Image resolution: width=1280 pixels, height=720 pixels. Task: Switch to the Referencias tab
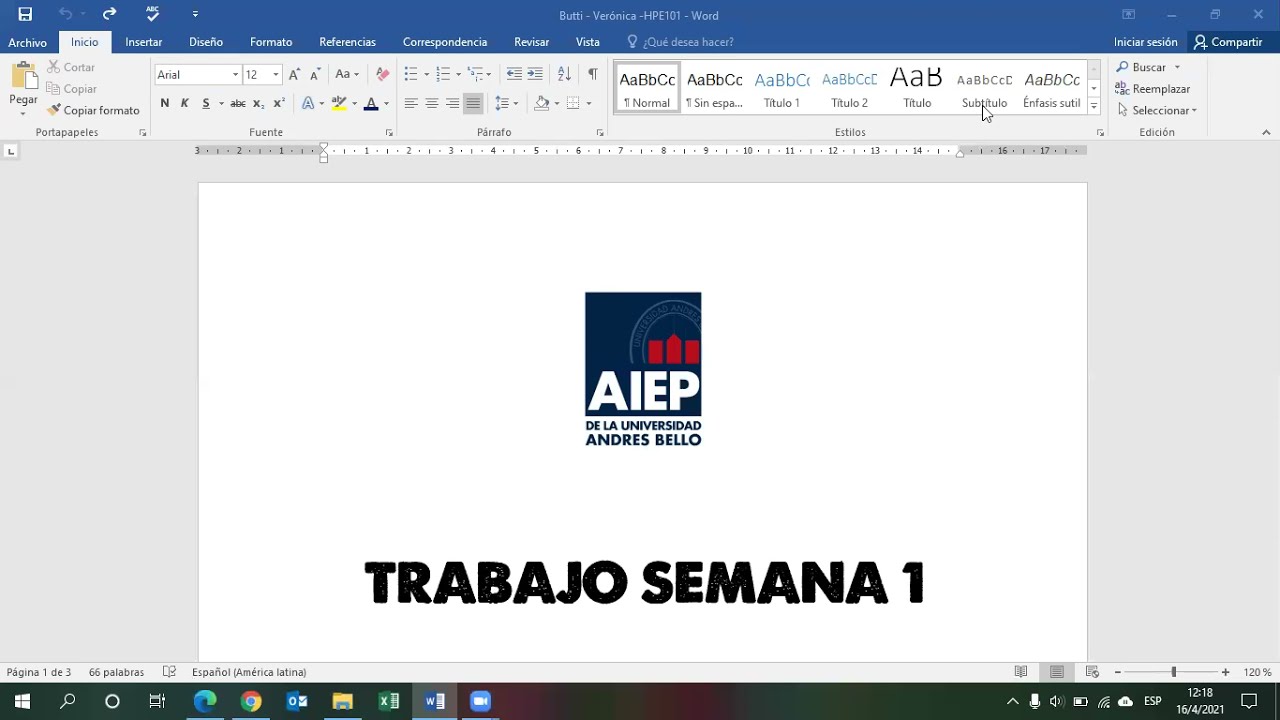pos(347,42)
